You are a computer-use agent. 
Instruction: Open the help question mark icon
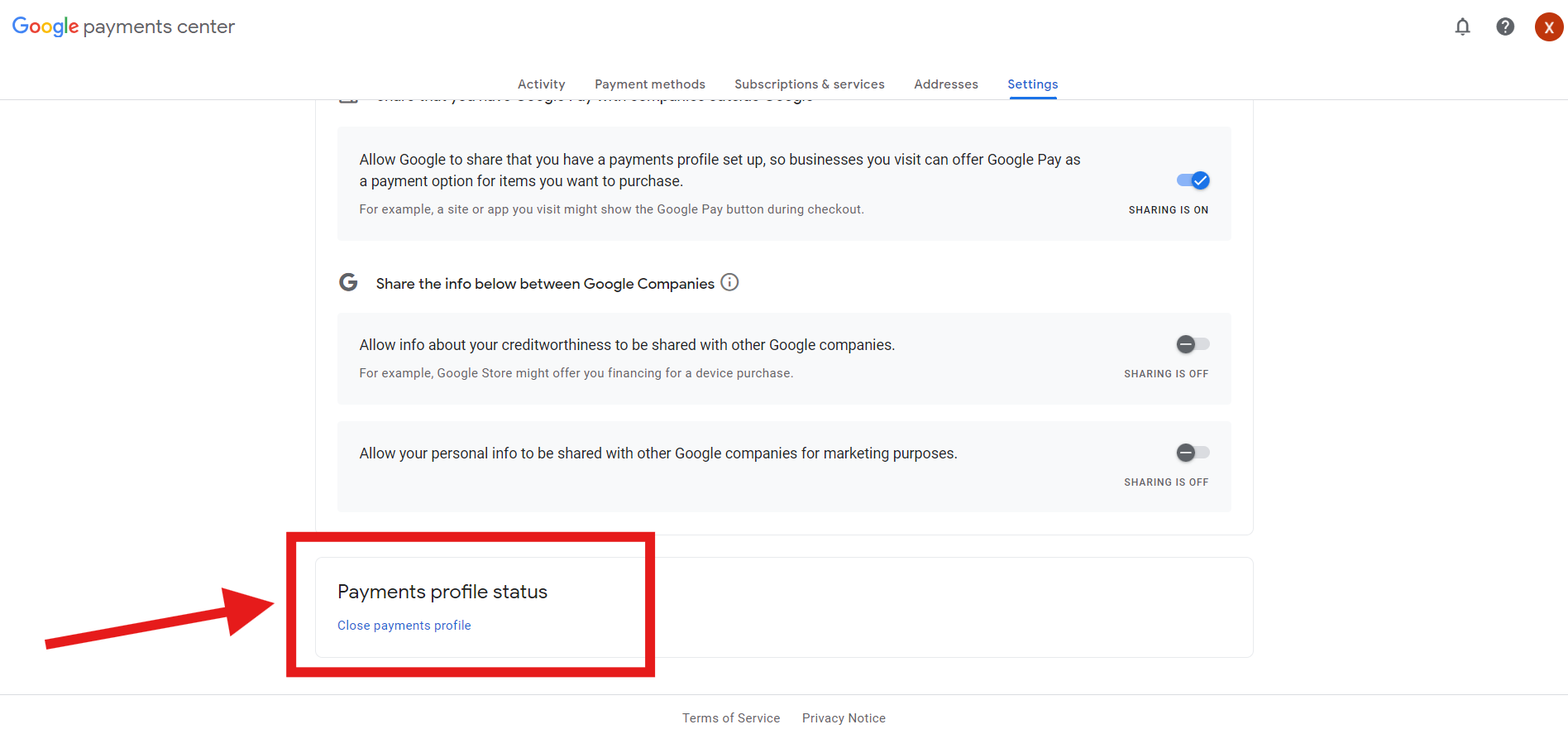tap(1505, 26)
